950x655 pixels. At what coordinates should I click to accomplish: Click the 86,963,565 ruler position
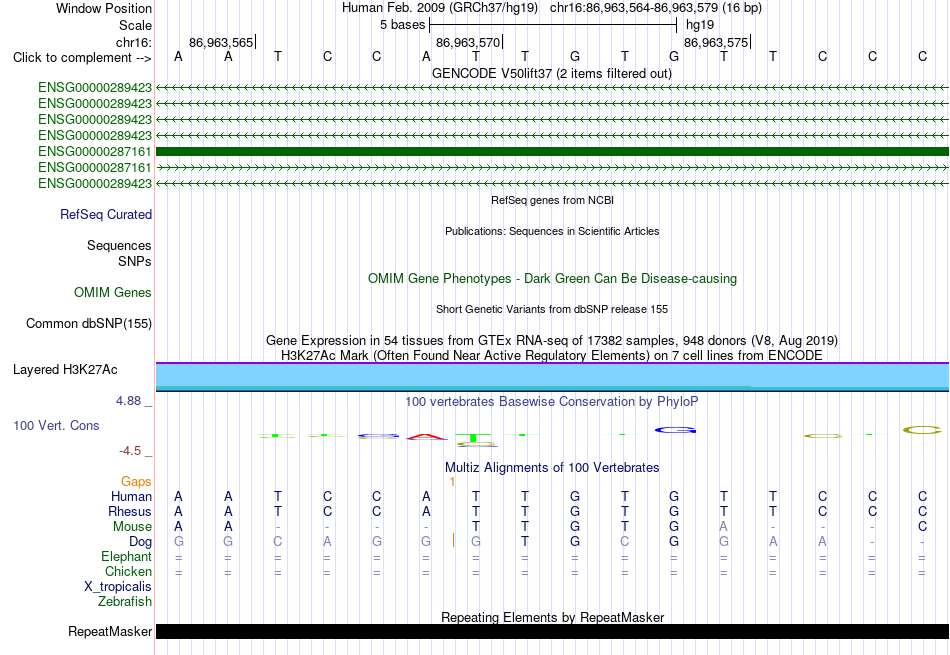coord(221,42)
